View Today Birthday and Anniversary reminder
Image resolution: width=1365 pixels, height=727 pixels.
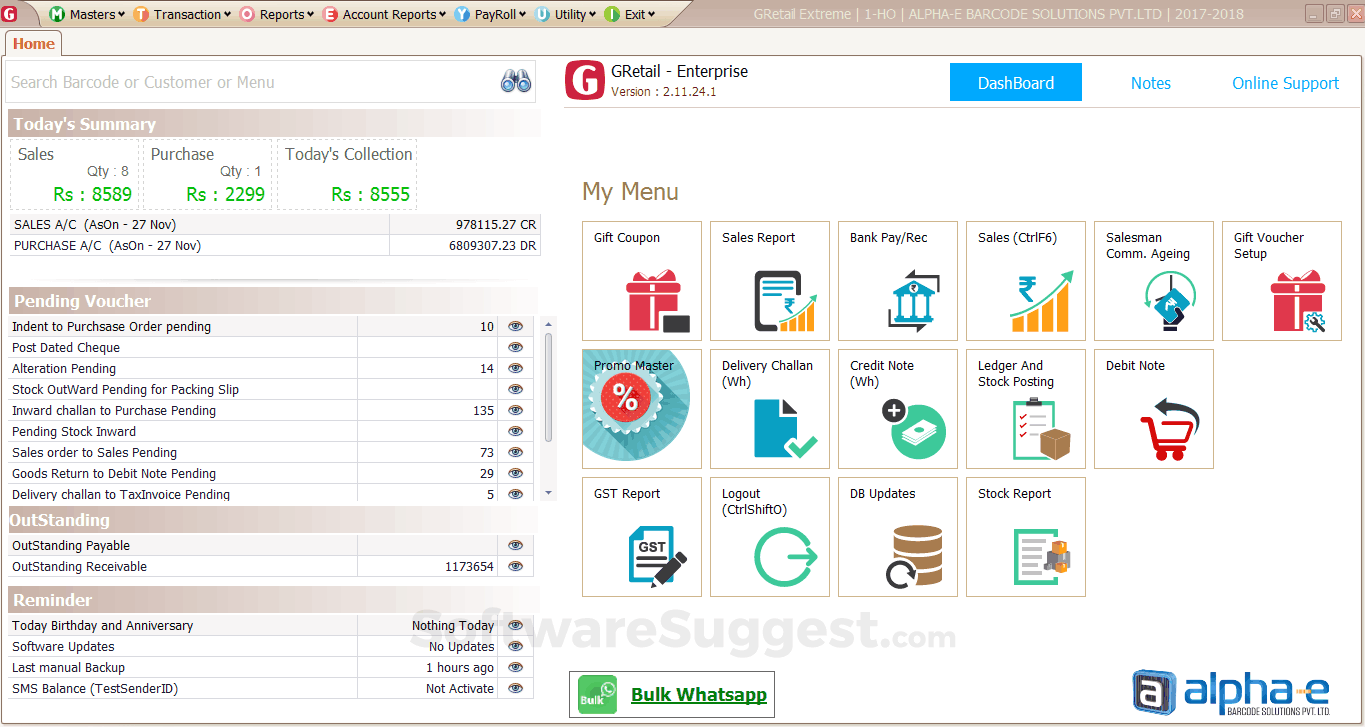tap(515, 625)
